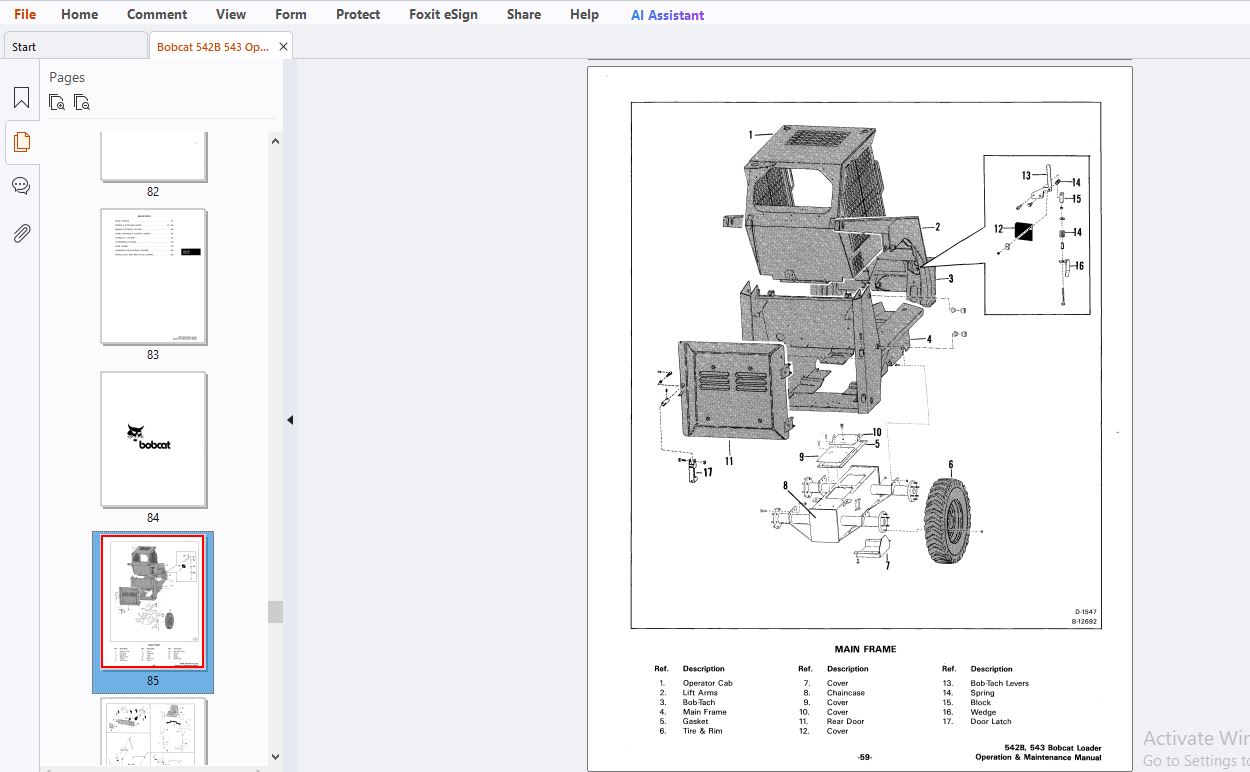Image resolution: width=1250 pixels, height=772 pixels.
Task: Click 'Chaincase' in the parts list
Action: click(x=845, y=693)
